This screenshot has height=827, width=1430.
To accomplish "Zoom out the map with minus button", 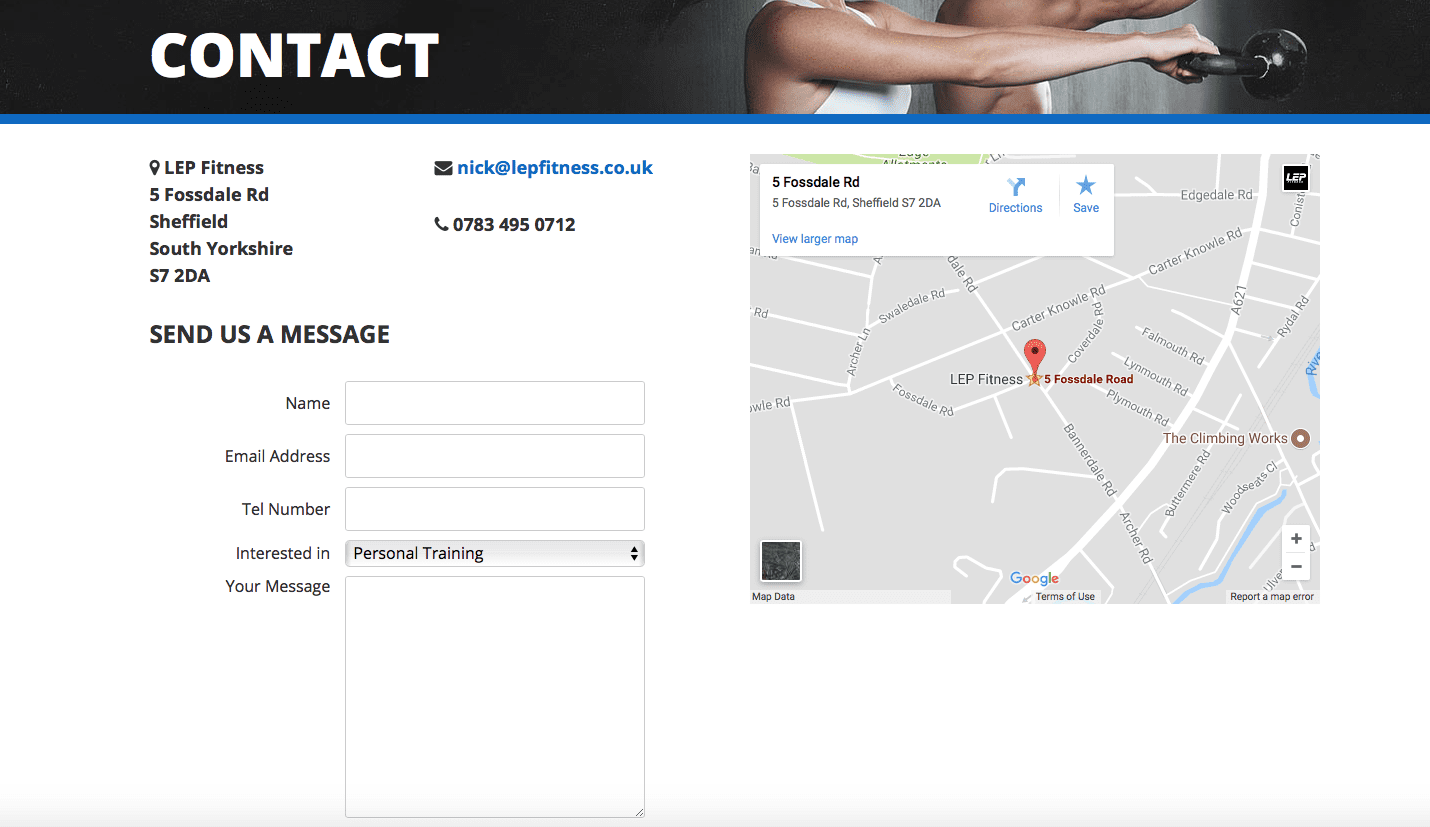I will coord(1296,567).
